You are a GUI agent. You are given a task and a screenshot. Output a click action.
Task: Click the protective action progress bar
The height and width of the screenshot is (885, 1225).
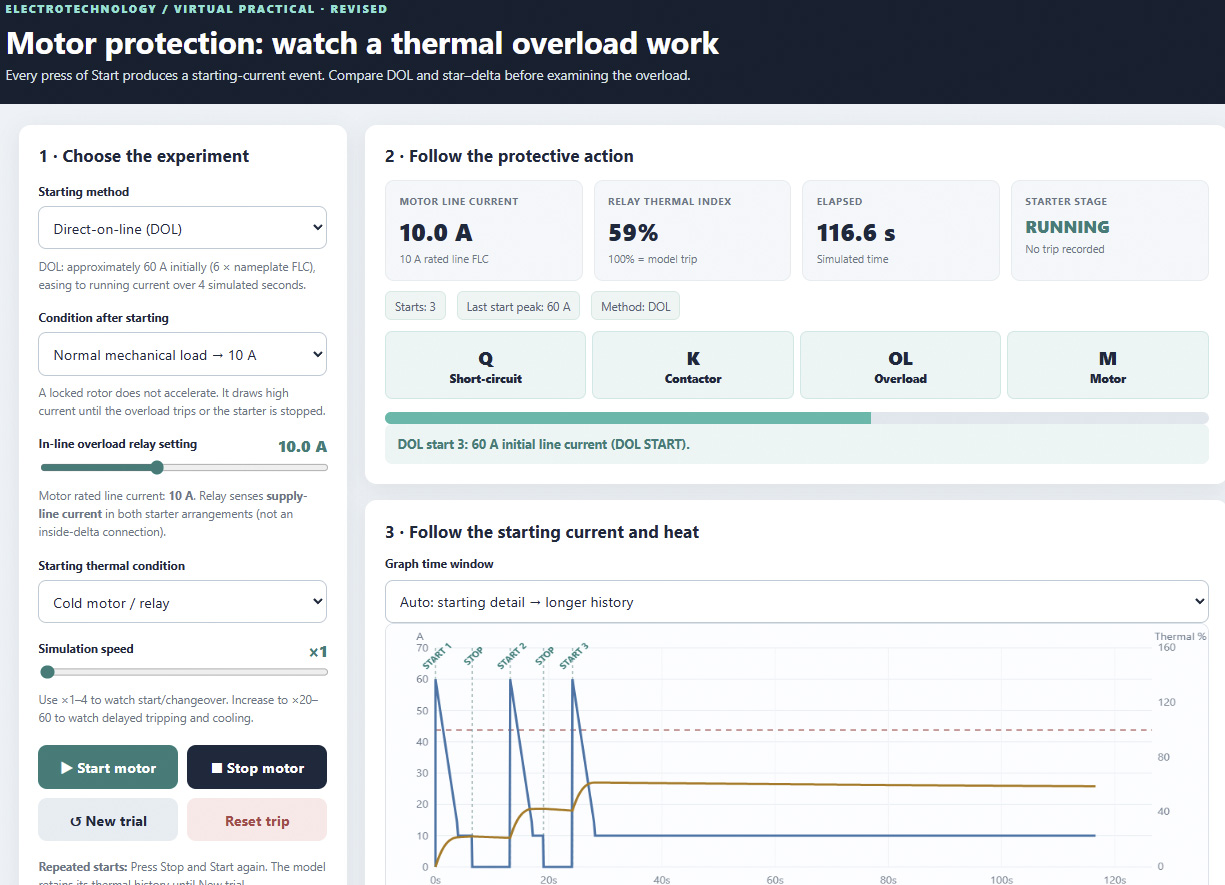tap(797, 418)
